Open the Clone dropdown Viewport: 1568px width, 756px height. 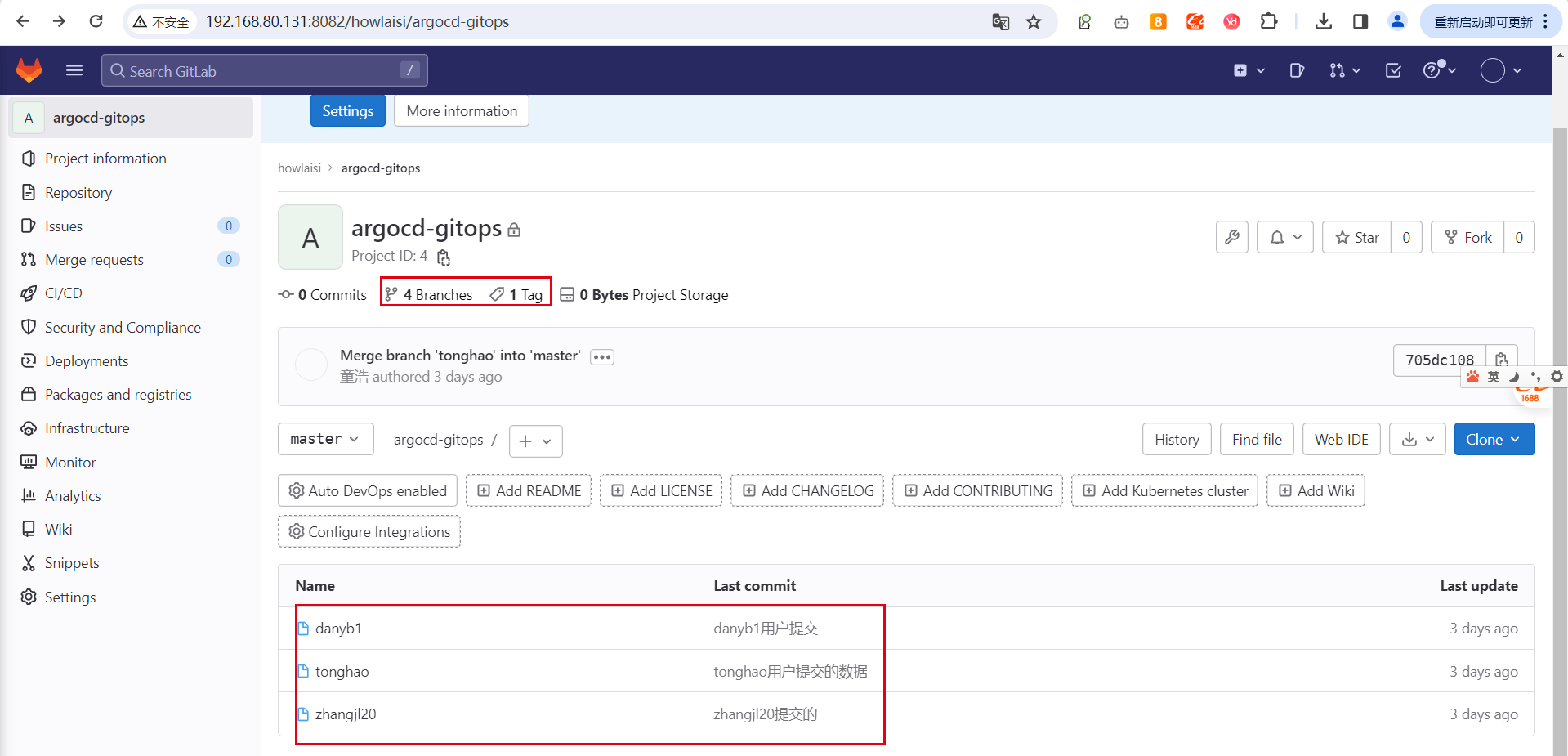coord(1494,439)
